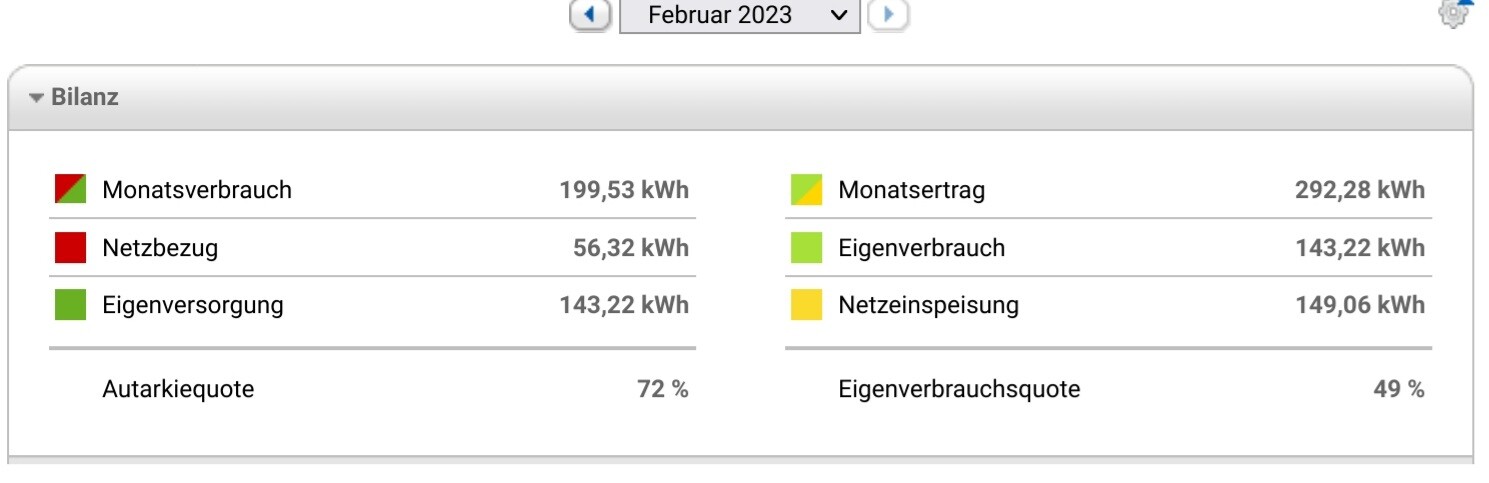Click the Bilanz panel header
This screenshot has width=1489, height=483.
coord(85,98)
